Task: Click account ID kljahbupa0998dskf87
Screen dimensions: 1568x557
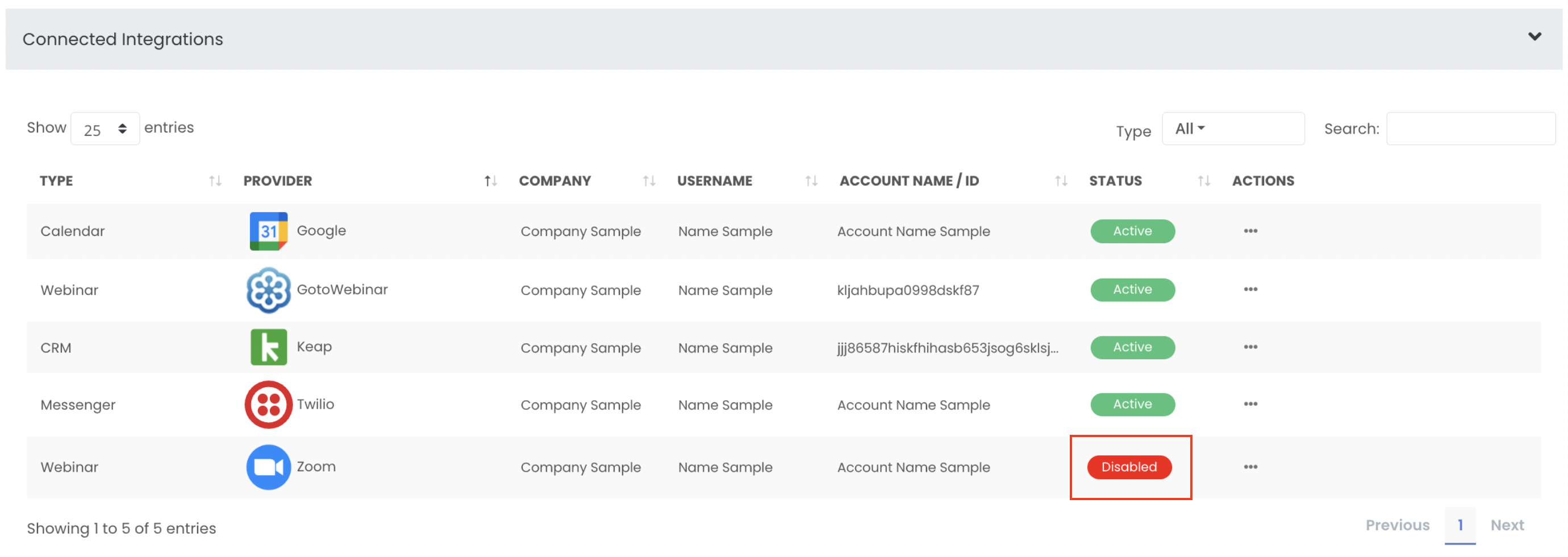Action: 908,290
